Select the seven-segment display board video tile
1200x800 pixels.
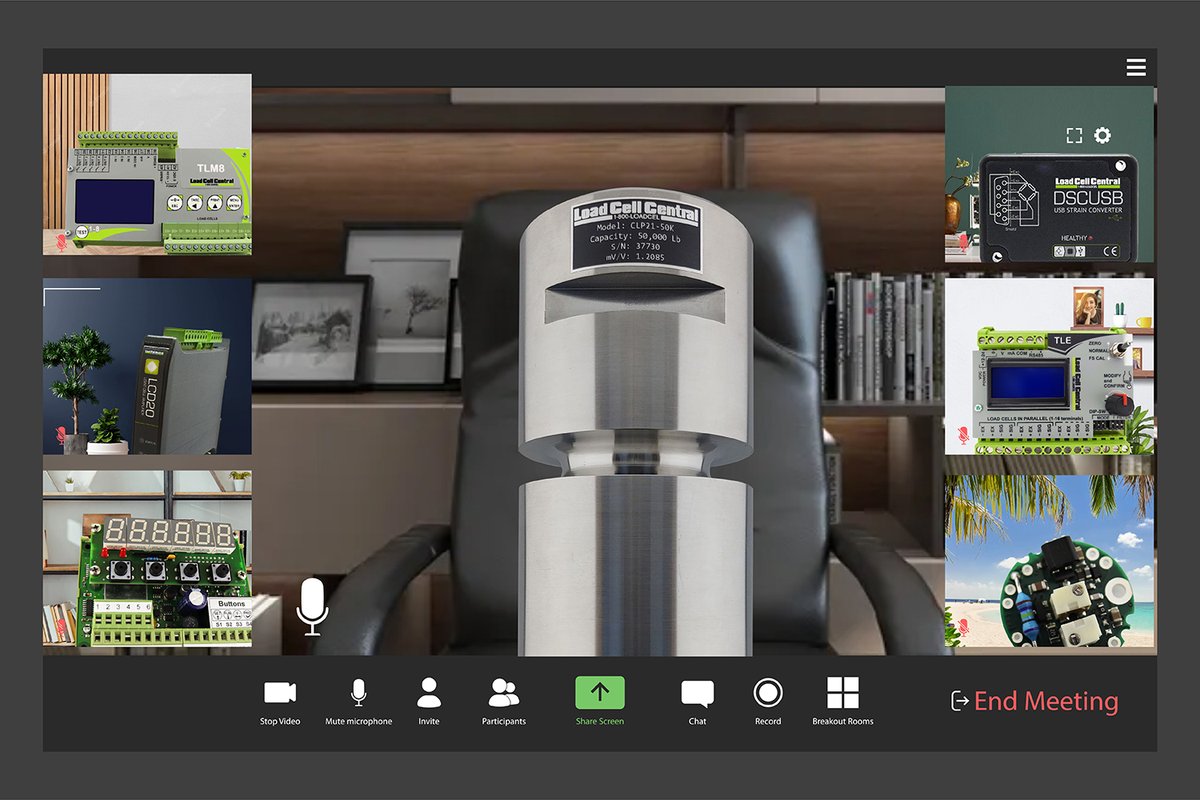(147, 559)
